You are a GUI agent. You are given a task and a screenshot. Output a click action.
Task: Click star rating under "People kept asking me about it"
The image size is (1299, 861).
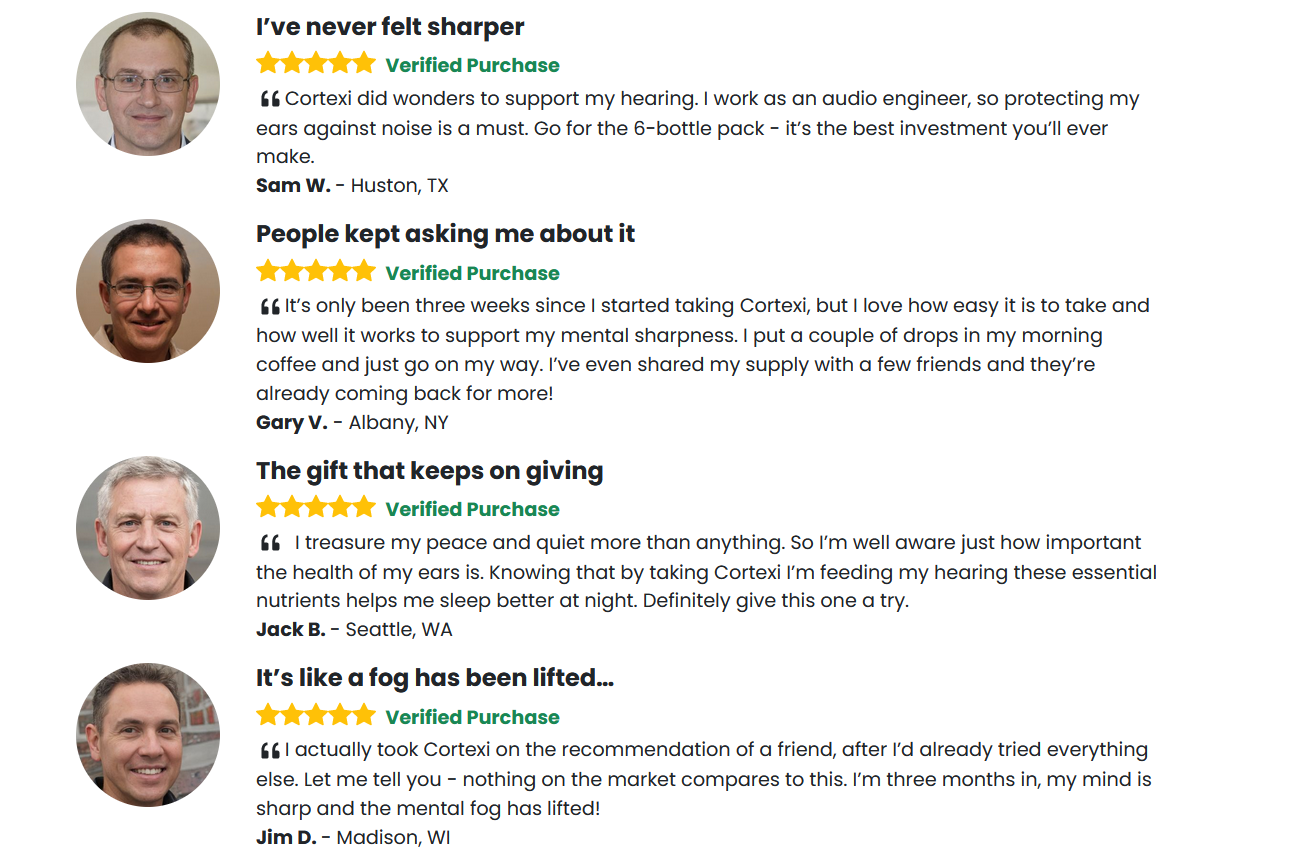(316, 272)
